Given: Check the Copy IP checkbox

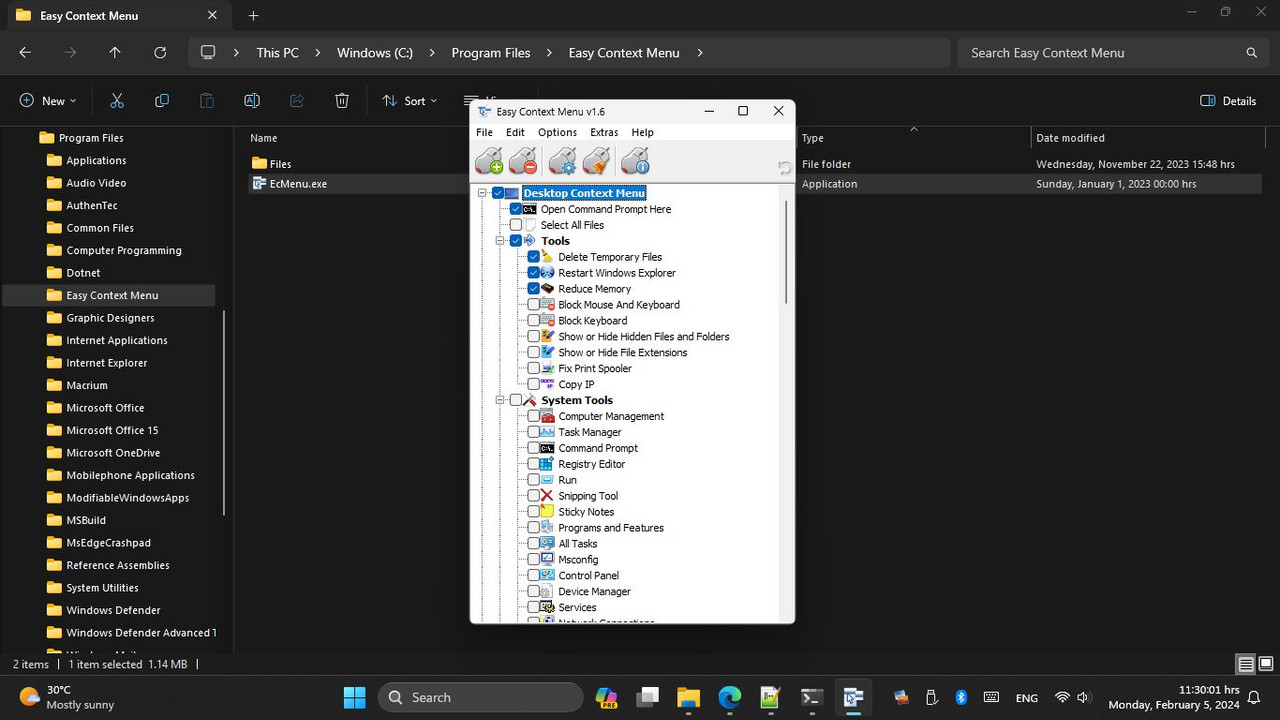Looking at the screenshot, I should [x=534, y=384].
